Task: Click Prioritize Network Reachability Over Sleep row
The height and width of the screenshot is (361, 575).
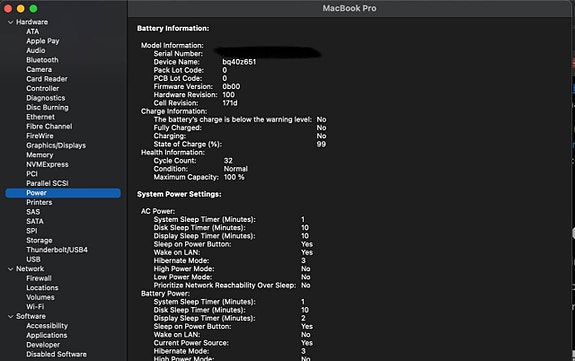Action: tap(232, 285)
